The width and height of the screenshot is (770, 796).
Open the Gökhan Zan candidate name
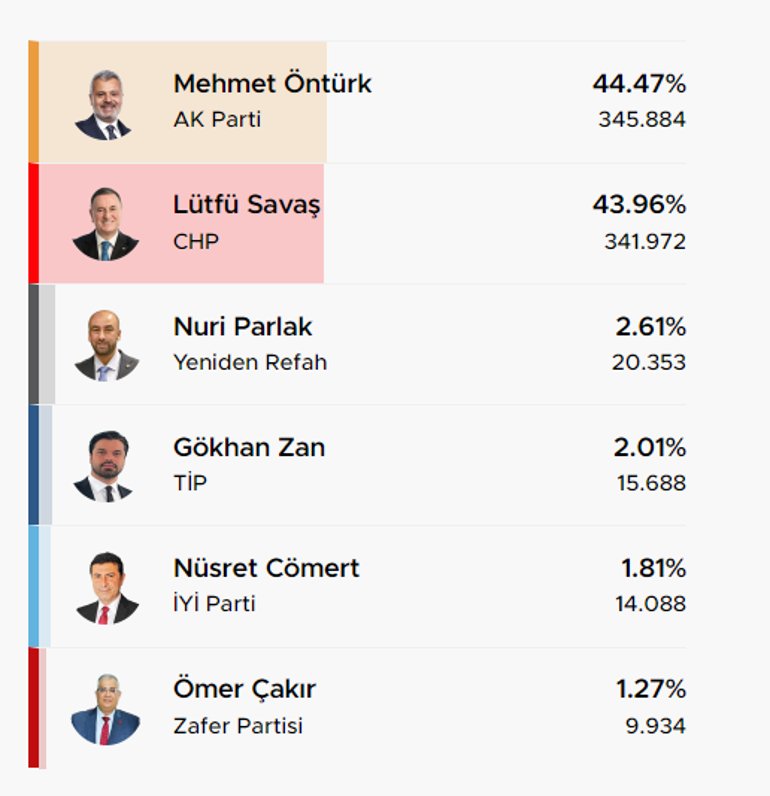pyautogui.click(x=249, y=447)
